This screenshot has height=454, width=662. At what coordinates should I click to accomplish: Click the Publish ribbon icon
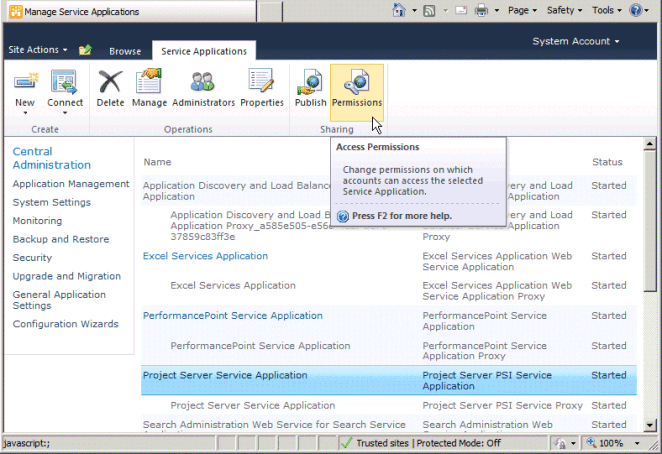(x=310, y=81)
